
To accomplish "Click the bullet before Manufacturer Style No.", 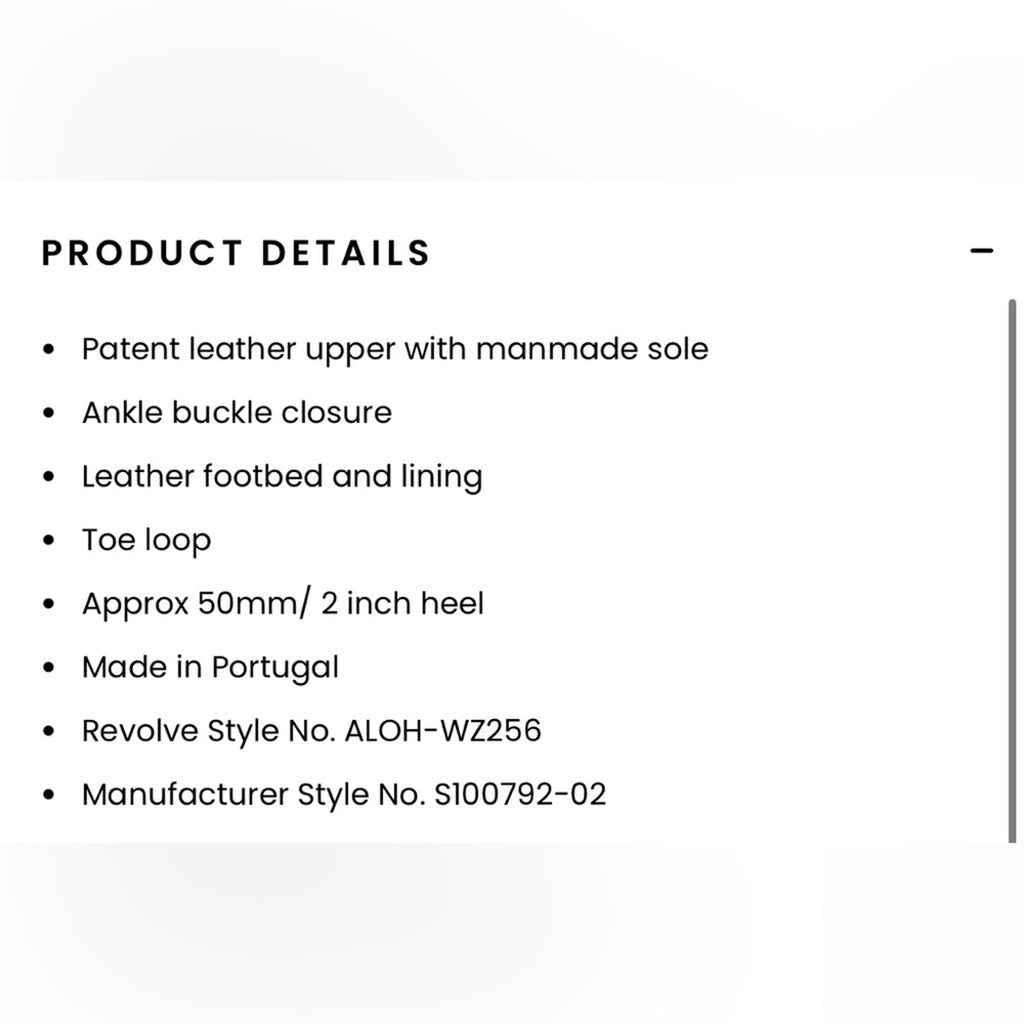I will tap(48, 795).
